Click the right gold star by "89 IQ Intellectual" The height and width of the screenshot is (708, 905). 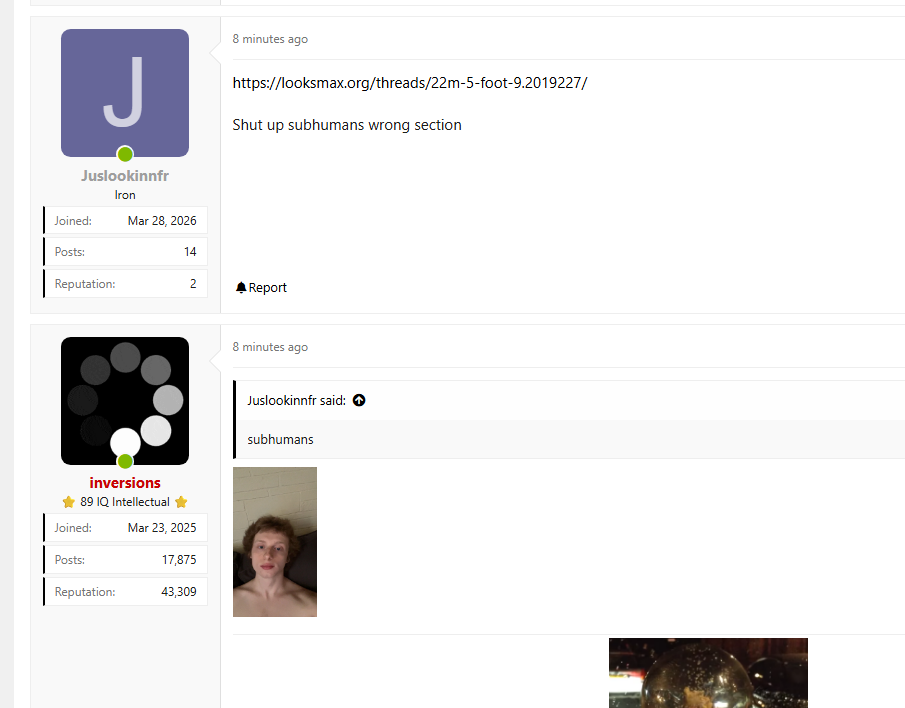click(x=181, y=502)
